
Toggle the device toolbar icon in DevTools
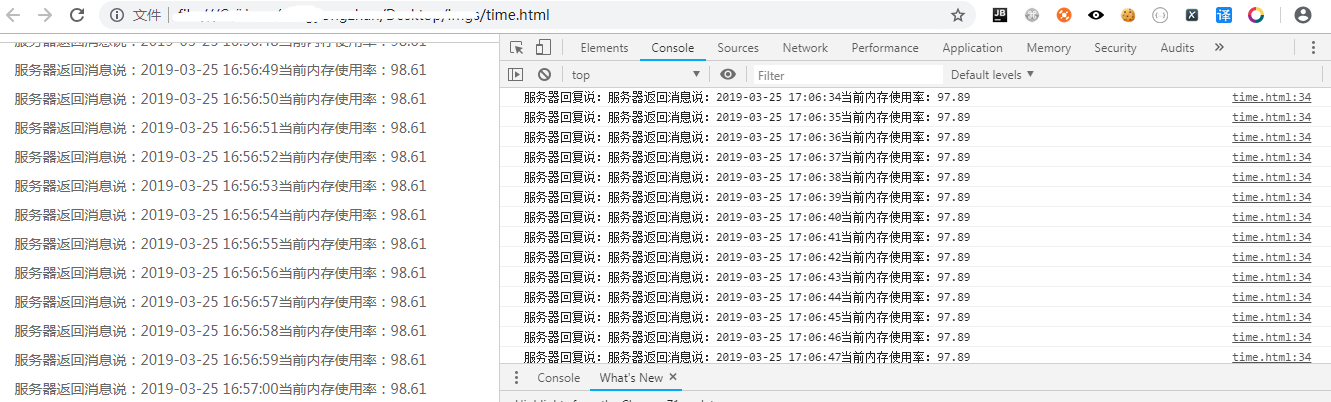tap(543, 48)
